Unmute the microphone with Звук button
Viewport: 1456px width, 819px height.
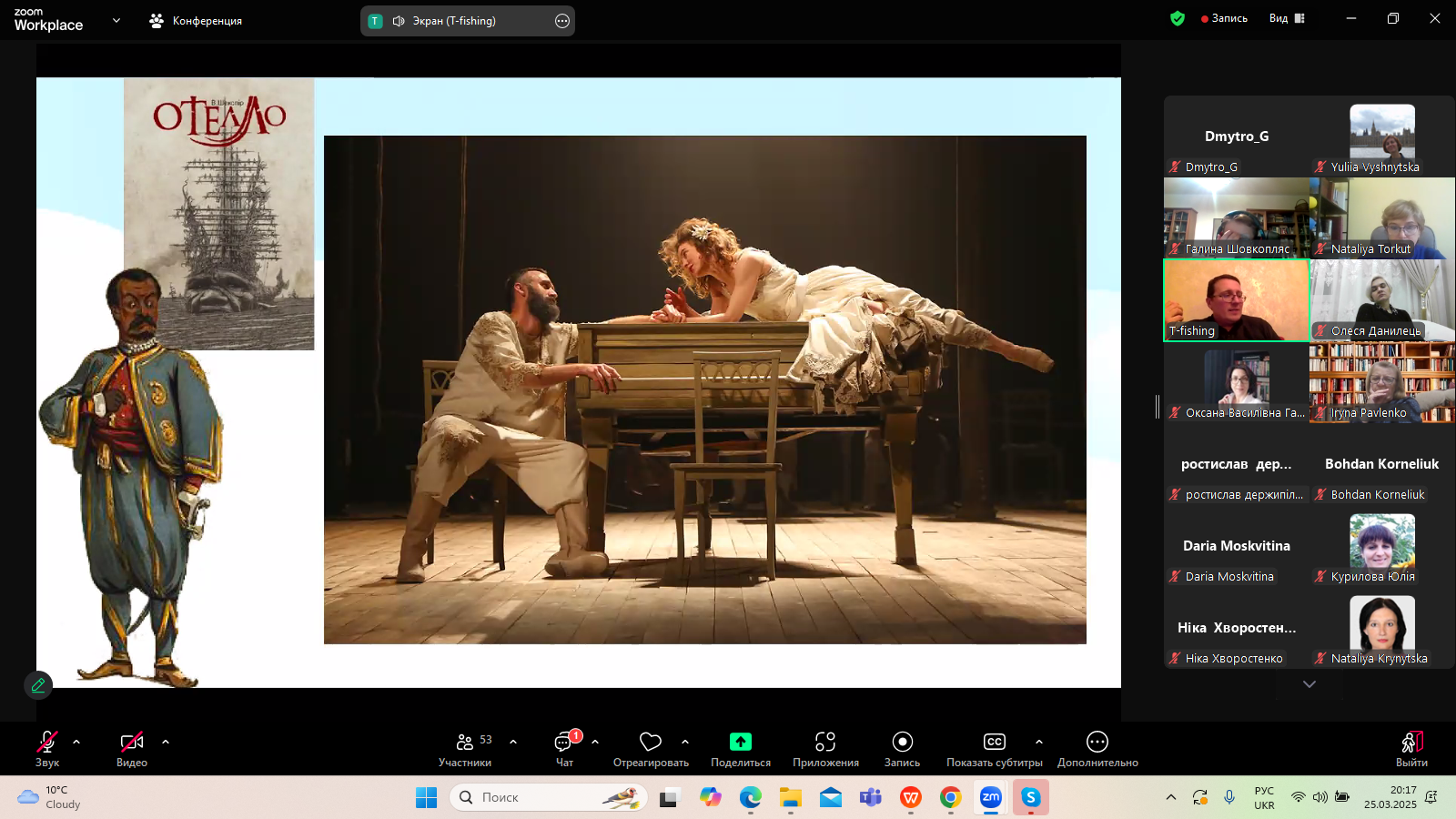click(x=47, y=748)
